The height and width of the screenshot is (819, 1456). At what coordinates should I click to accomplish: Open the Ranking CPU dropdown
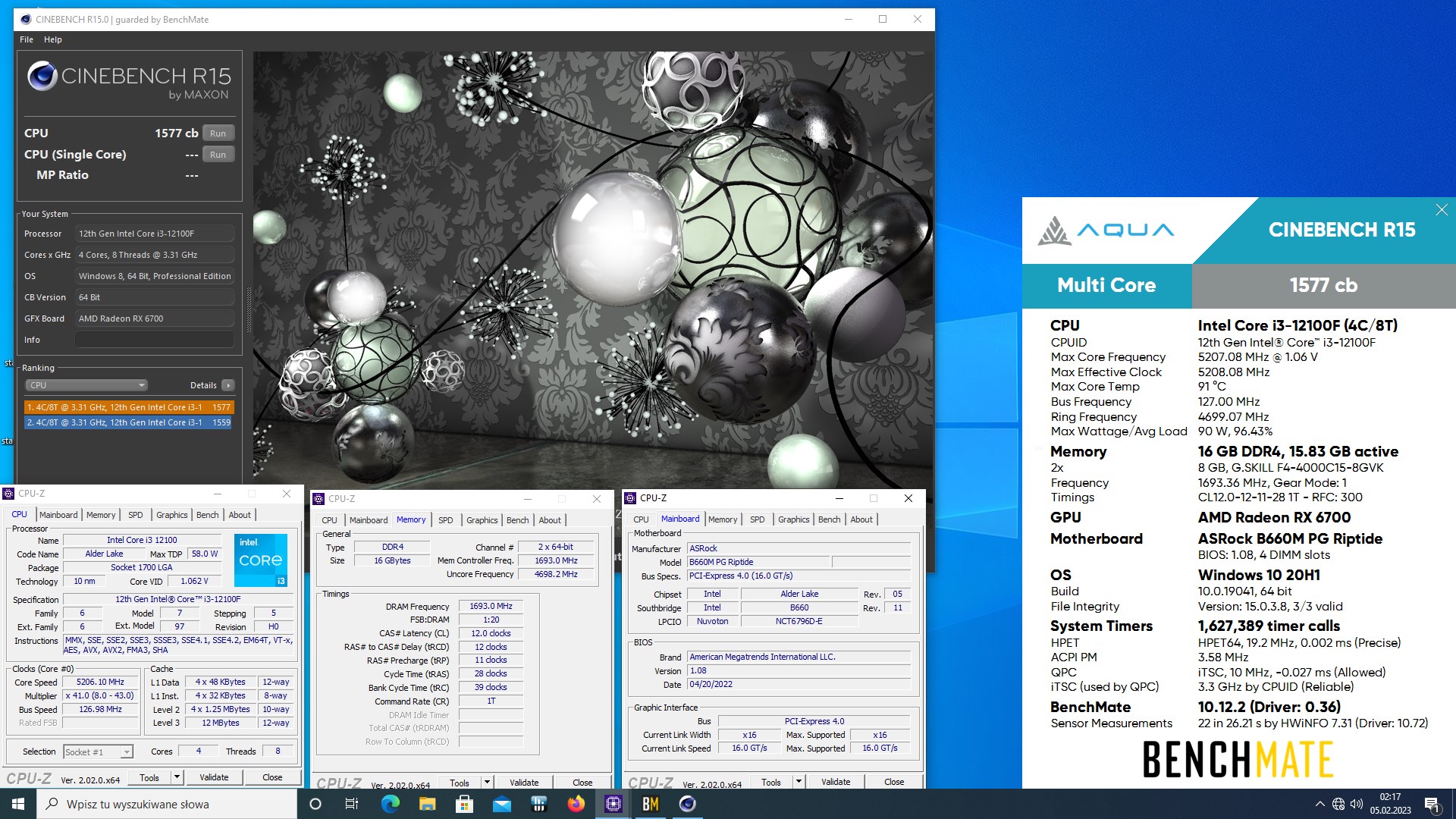[87, 385]
